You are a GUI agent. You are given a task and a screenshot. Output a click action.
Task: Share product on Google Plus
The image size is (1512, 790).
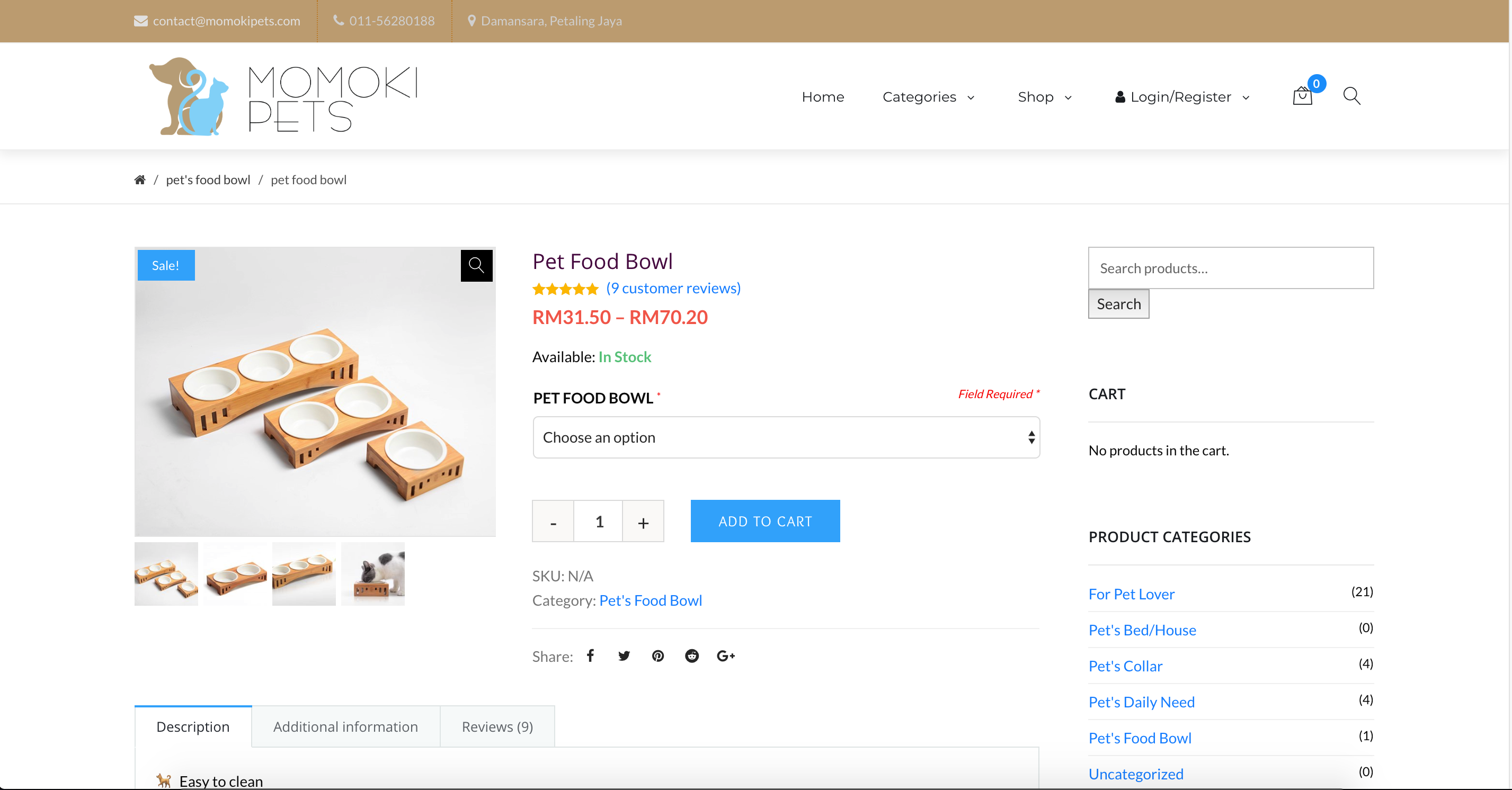tap(725, 656)
